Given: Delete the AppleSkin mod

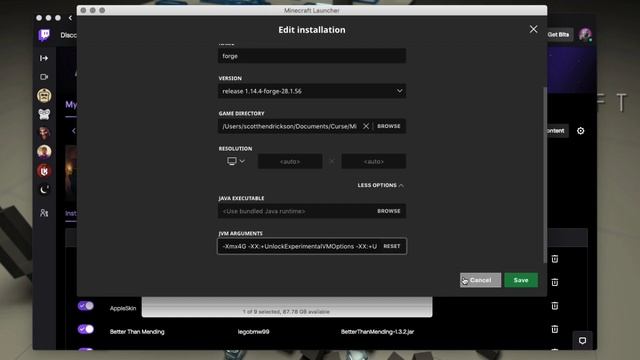Looking at the screenshot, I should [555, 306].
